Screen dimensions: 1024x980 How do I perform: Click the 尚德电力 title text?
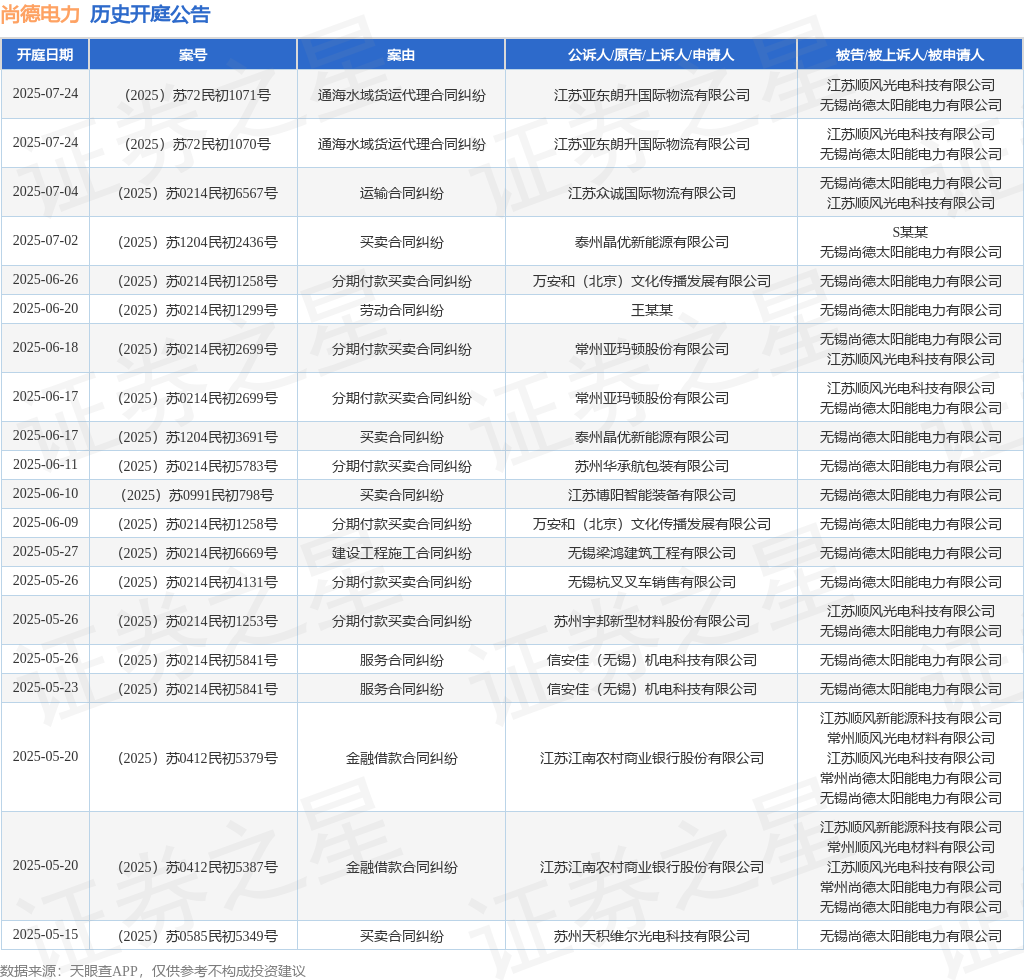click(40, 14)
